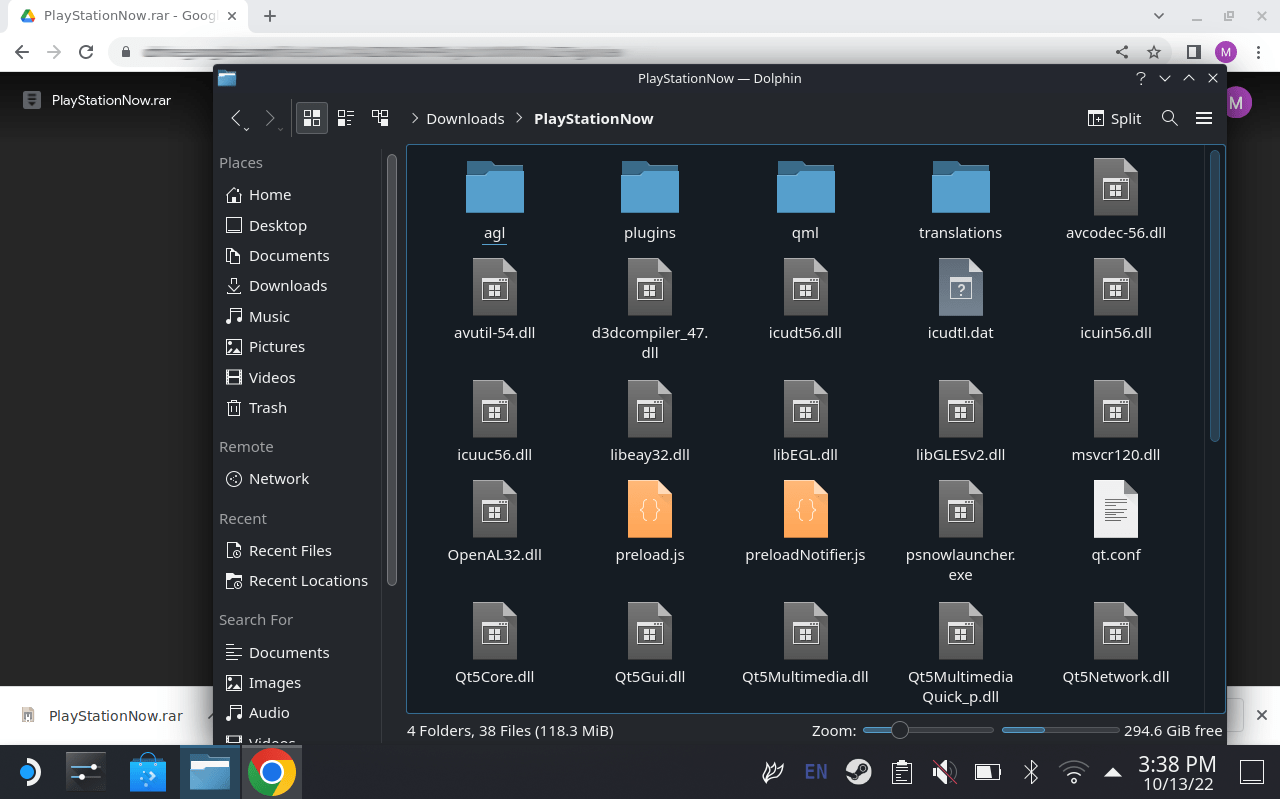Open Discover store from taskbar

[x=148, y=772]
